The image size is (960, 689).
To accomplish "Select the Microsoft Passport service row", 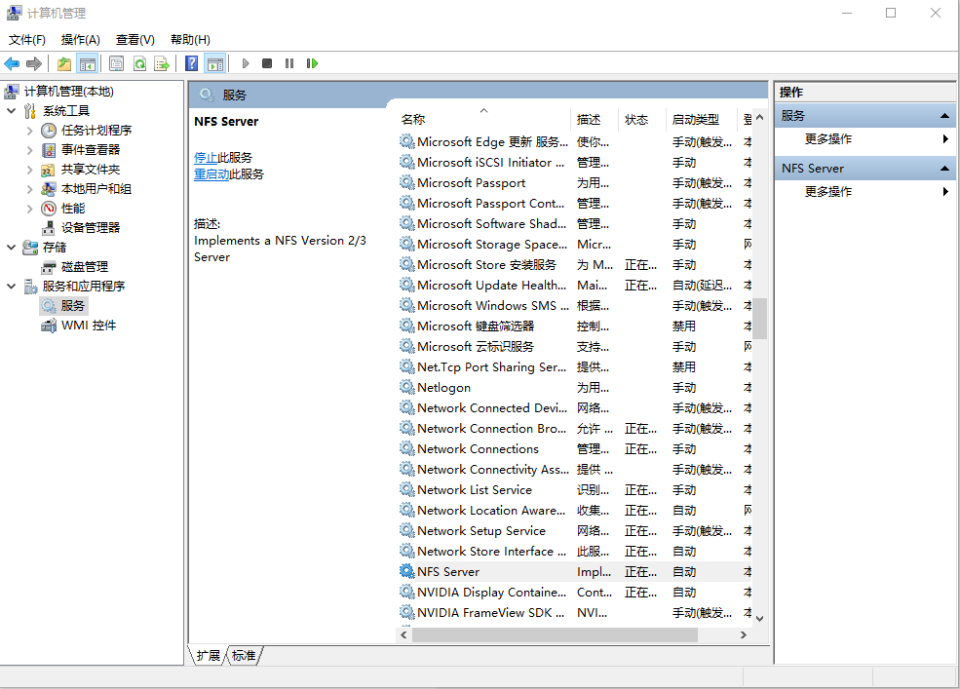I will coord(575,183).
